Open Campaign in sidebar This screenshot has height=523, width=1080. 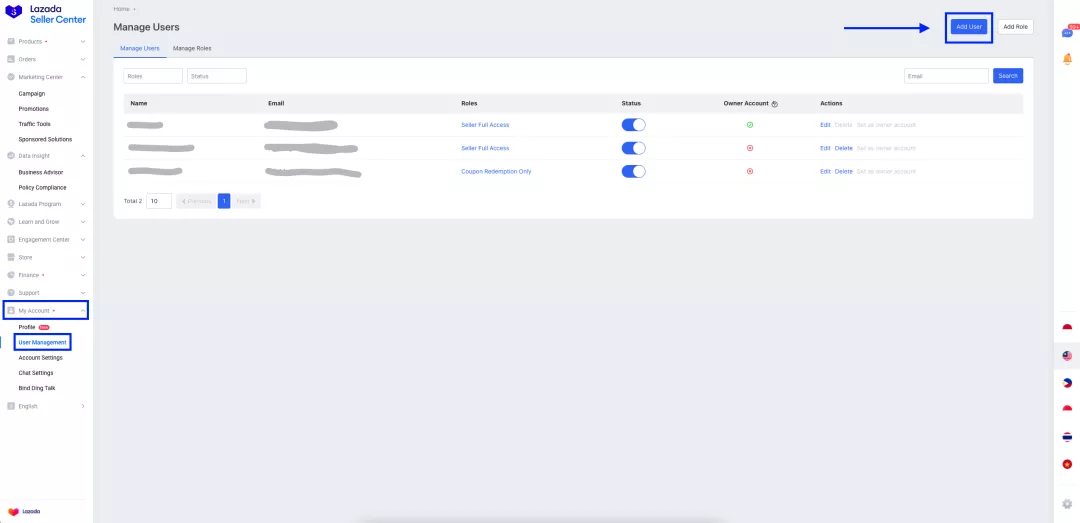(x=32, y=94)
